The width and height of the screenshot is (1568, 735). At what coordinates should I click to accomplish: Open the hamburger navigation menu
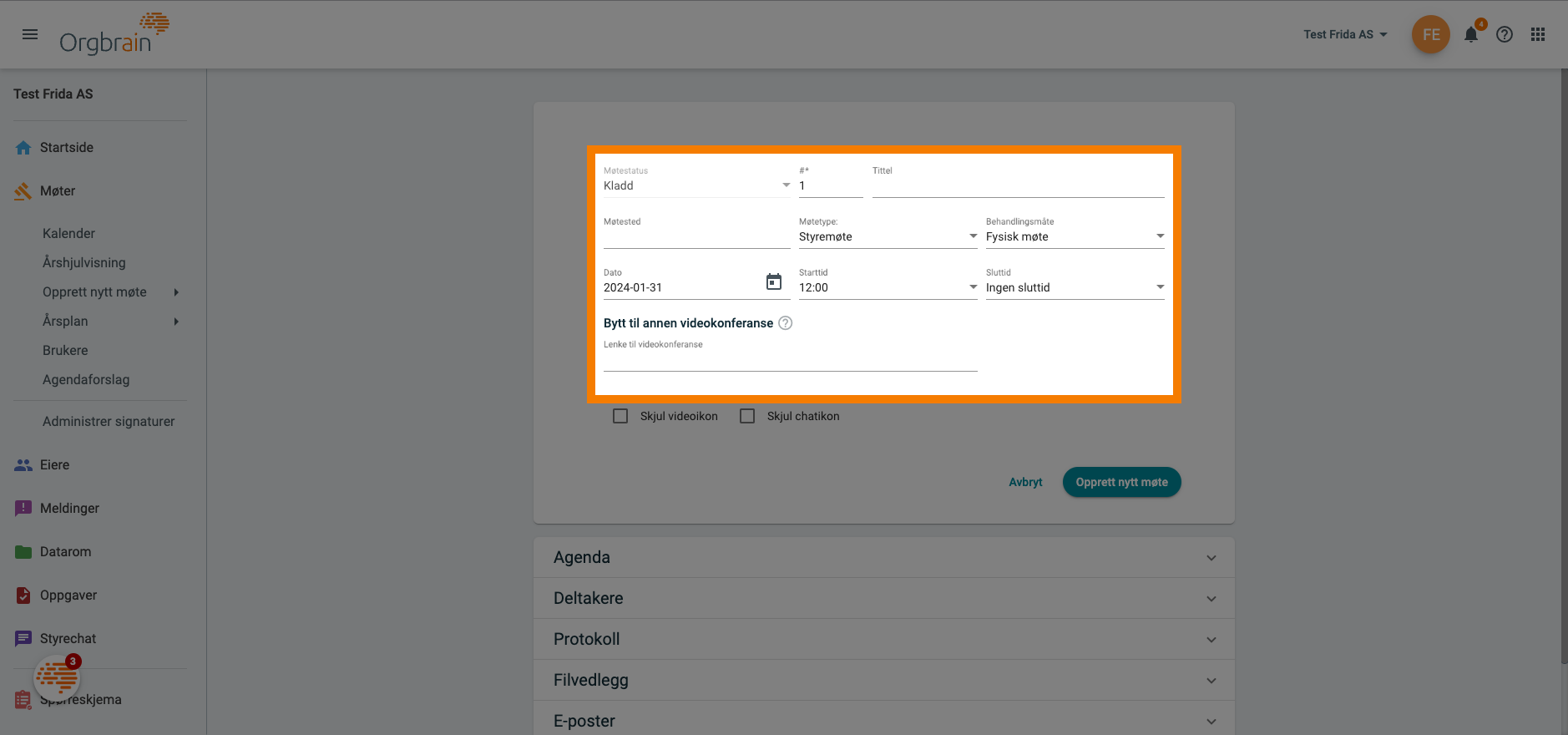[30, 34]
